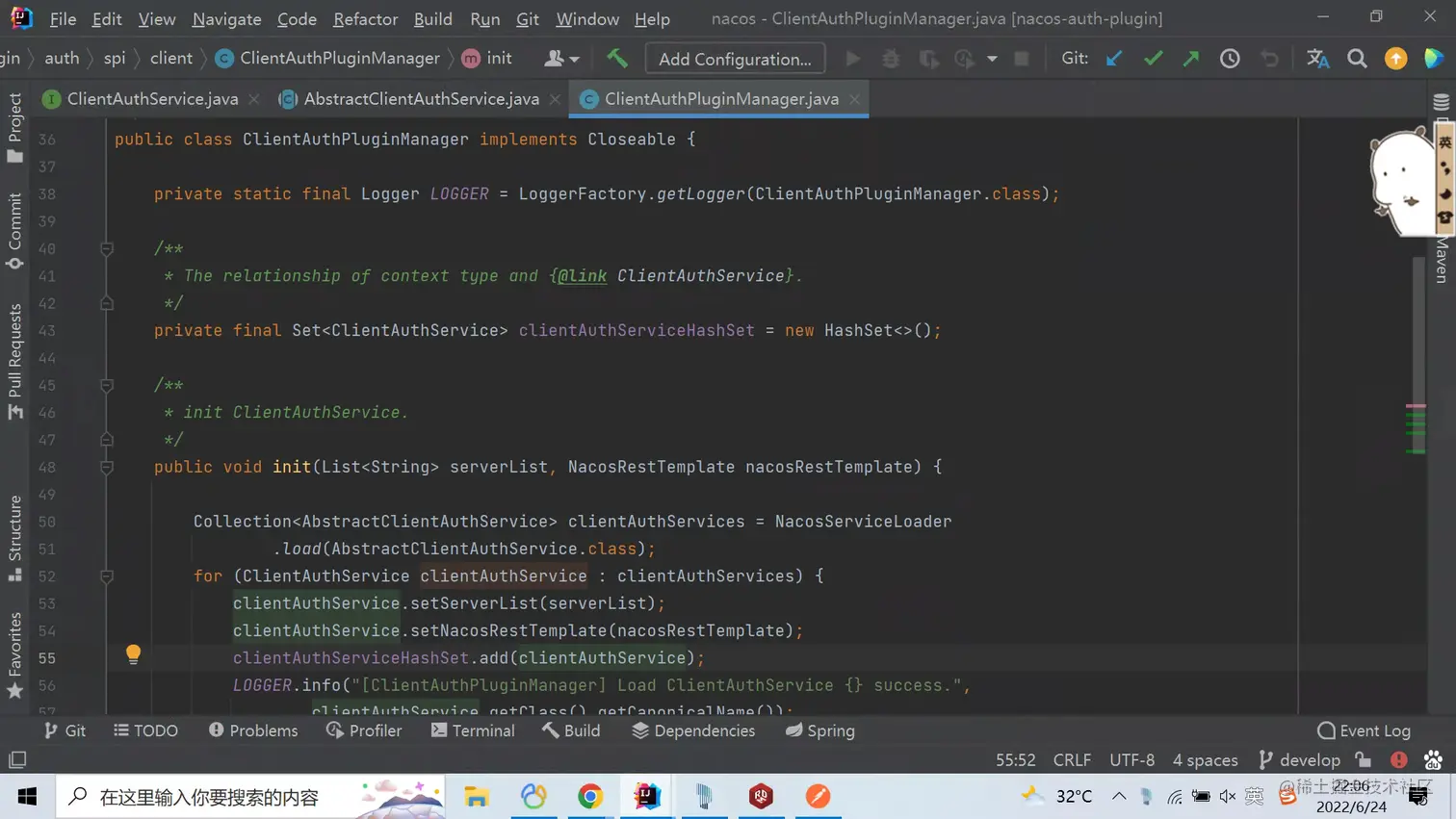Open the Git menu

(x=527, y=18)
